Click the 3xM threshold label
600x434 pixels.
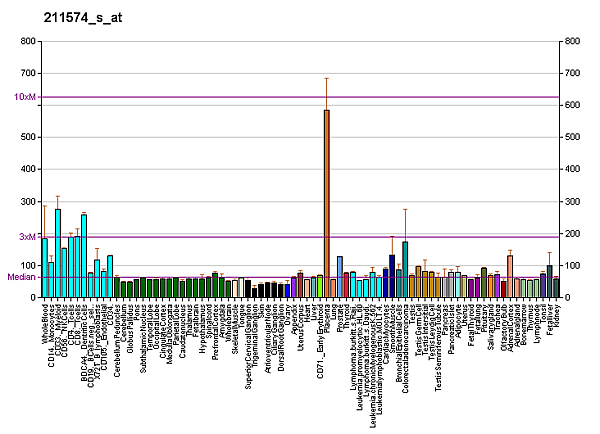tap(27, 236)
